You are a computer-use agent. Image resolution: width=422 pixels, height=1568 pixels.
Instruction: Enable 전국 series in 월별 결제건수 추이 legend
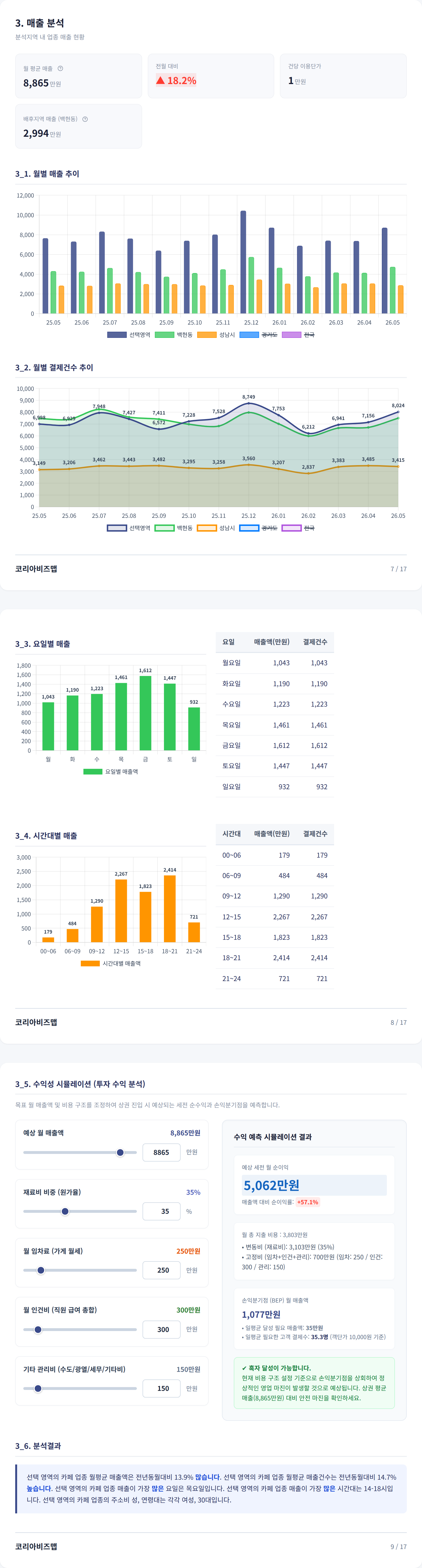coord(298,528)
